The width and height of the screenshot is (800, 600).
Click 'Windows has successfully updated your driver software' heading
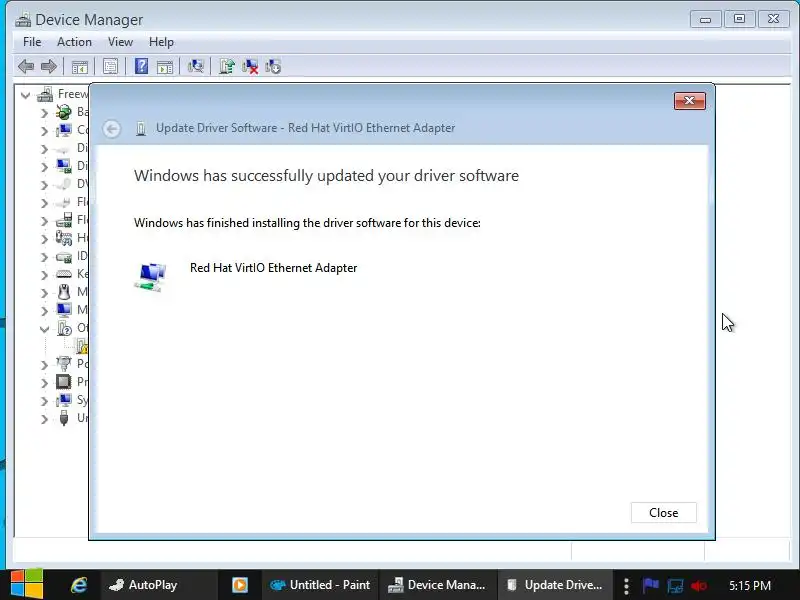coord(327,176)
